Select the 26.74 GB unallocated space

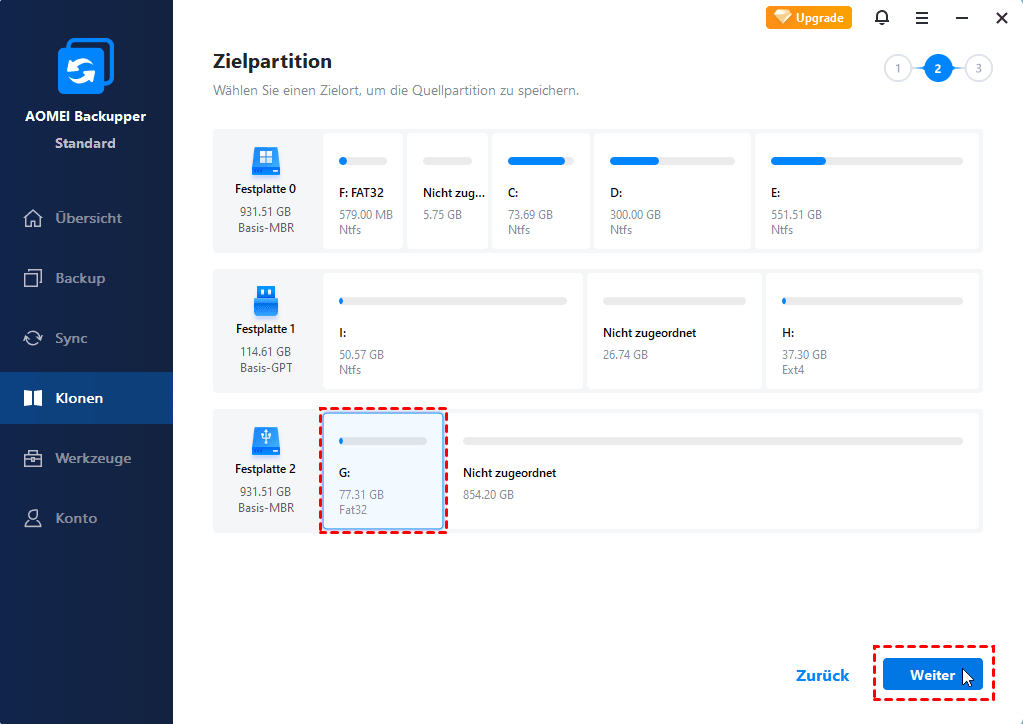(x=674, y=331)
